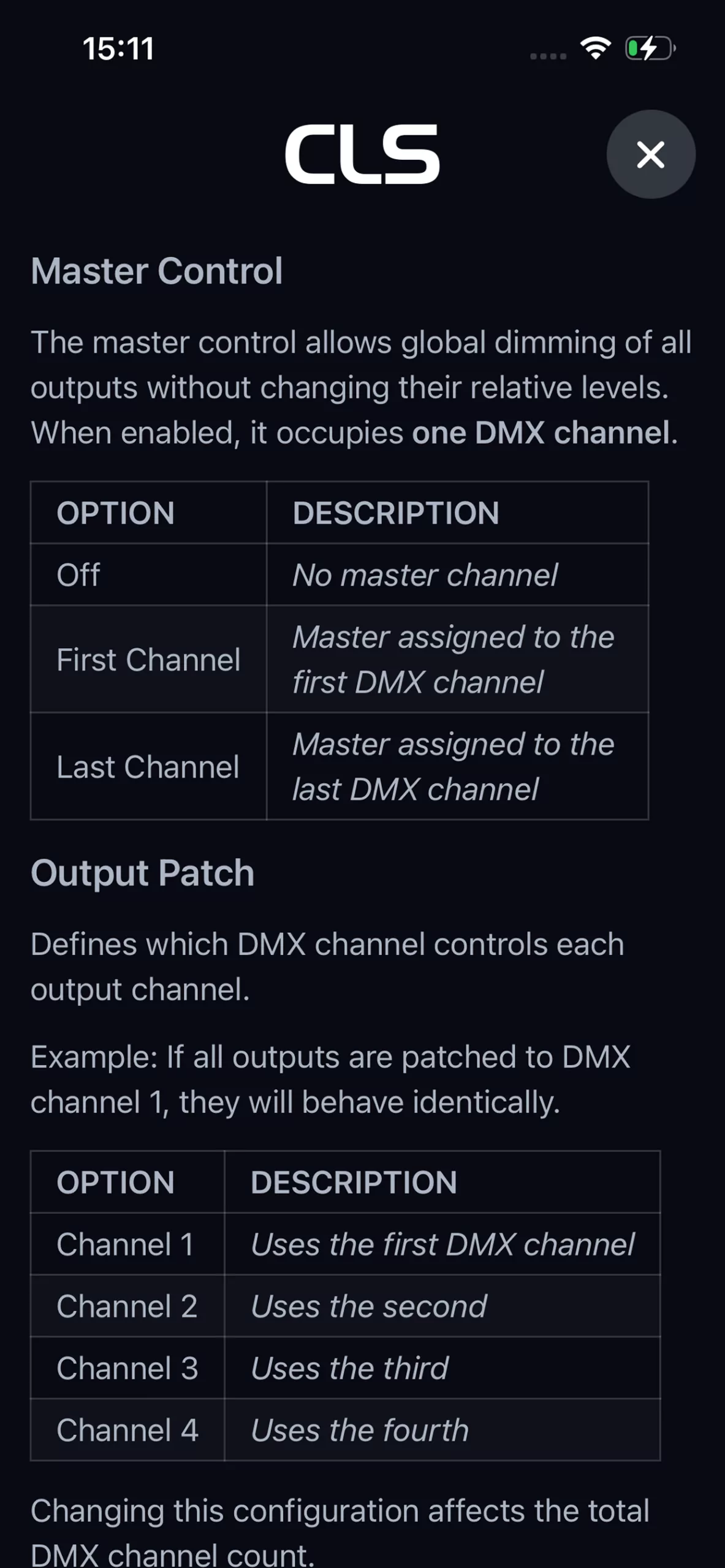Select the First Channel option cell
This screenshot has width=725, height=1568.
(x=149, y=659)
